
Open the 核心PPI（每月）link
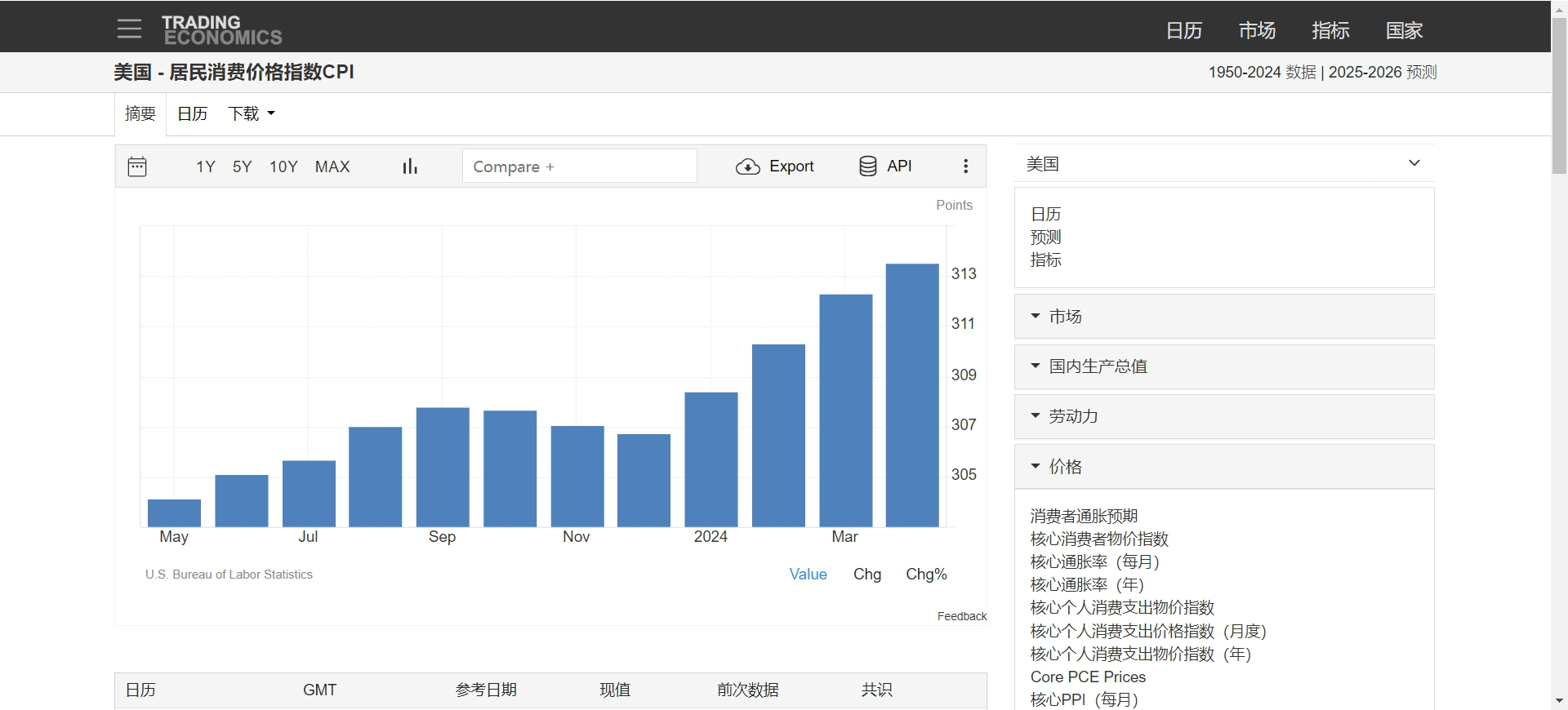[1085, 699]
